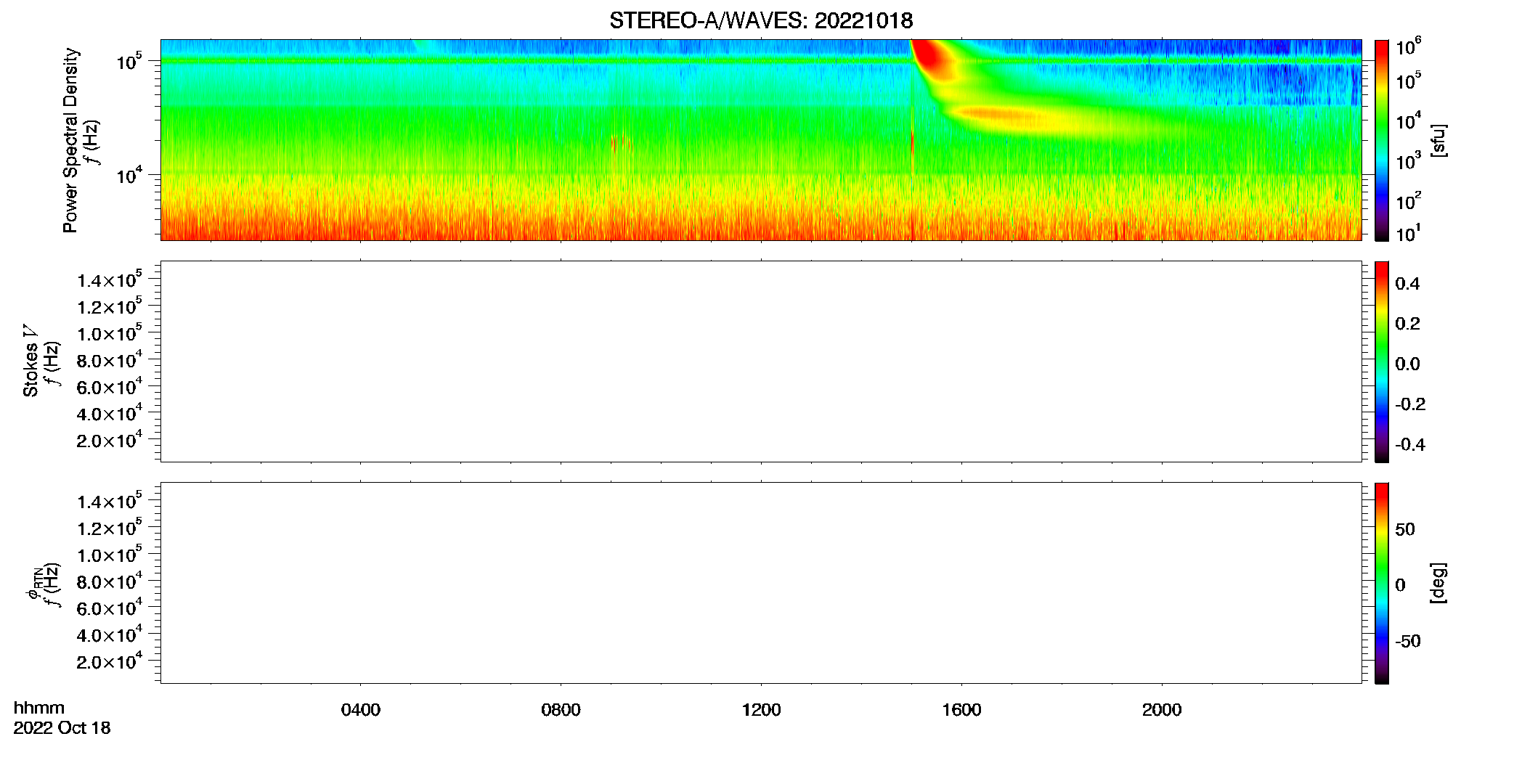Click the Power Spectral Density axis title

[70, 140]
